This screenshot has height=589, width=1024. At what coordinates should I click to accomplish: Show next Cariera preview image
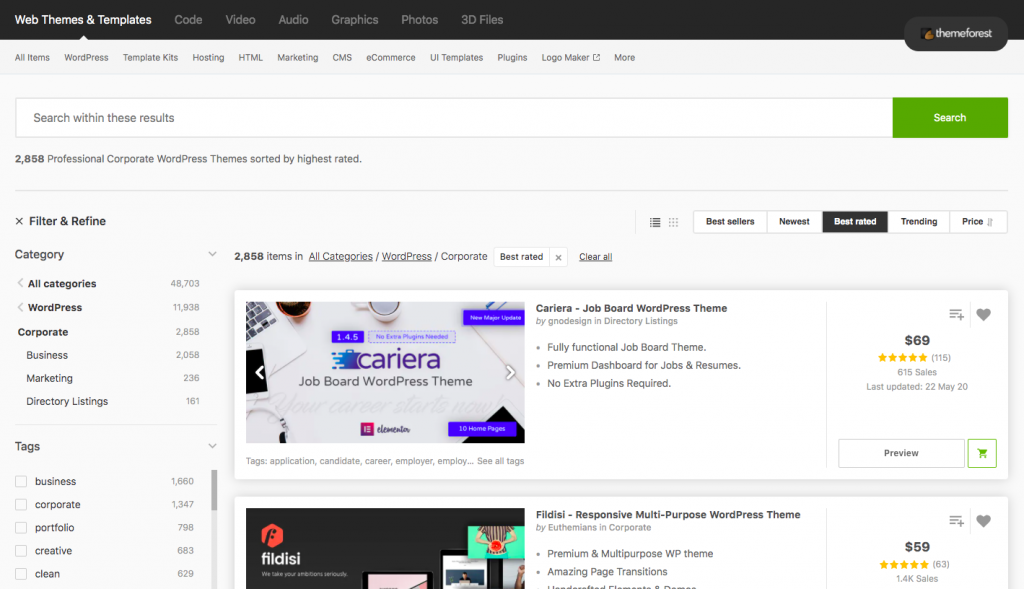click(x=510, y=372)
